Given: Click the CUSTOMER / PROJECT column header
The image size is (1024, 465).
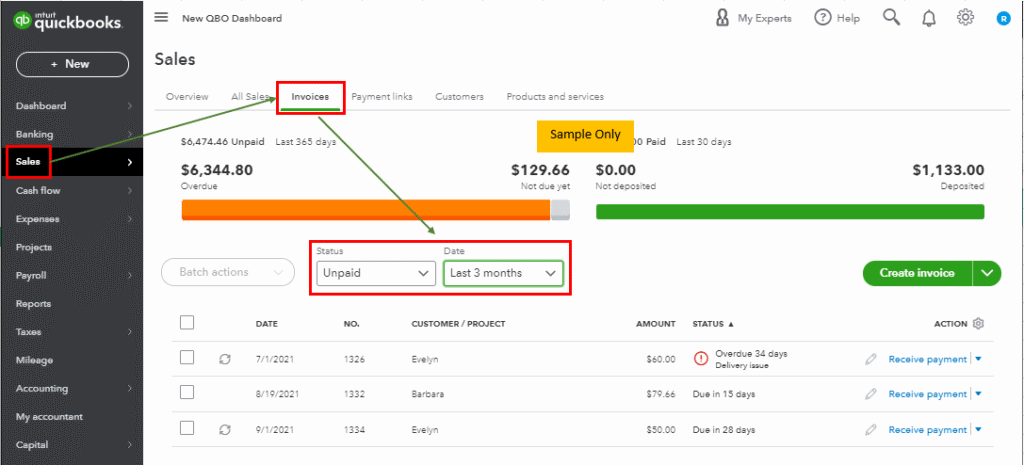Looking at the screenshot, I should tap(458, 324).
